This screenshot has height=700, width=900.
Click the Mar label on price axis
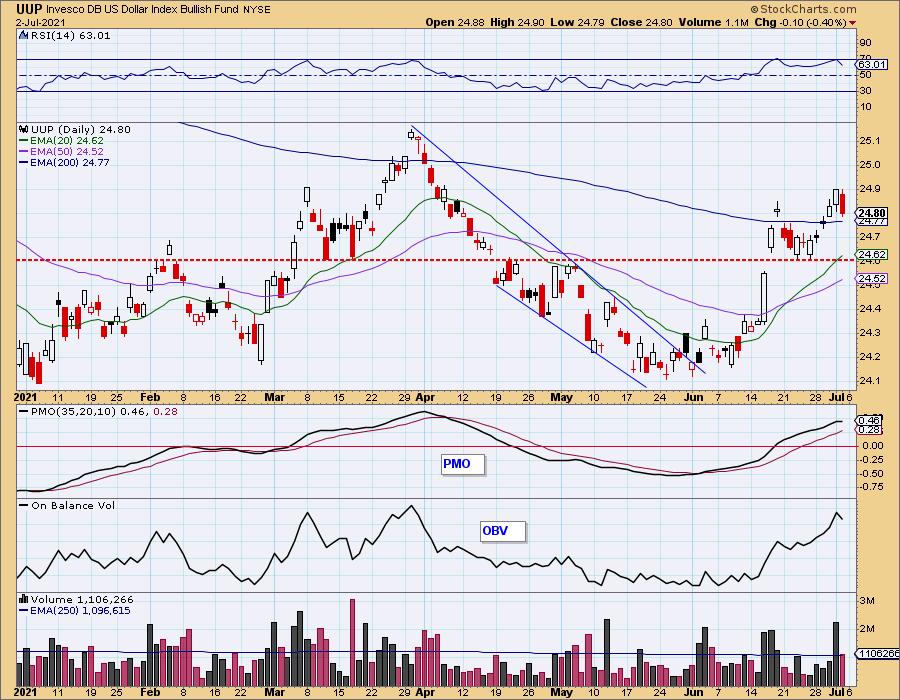coord(275,397)
